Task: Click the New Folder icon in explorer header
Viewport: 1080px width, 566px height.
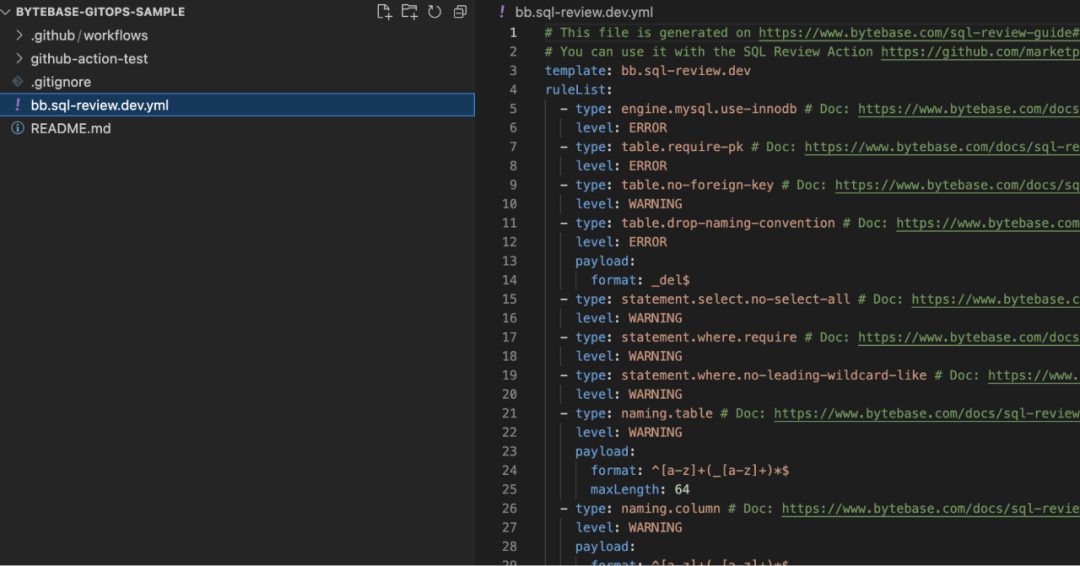Action: tap(410, 12)
